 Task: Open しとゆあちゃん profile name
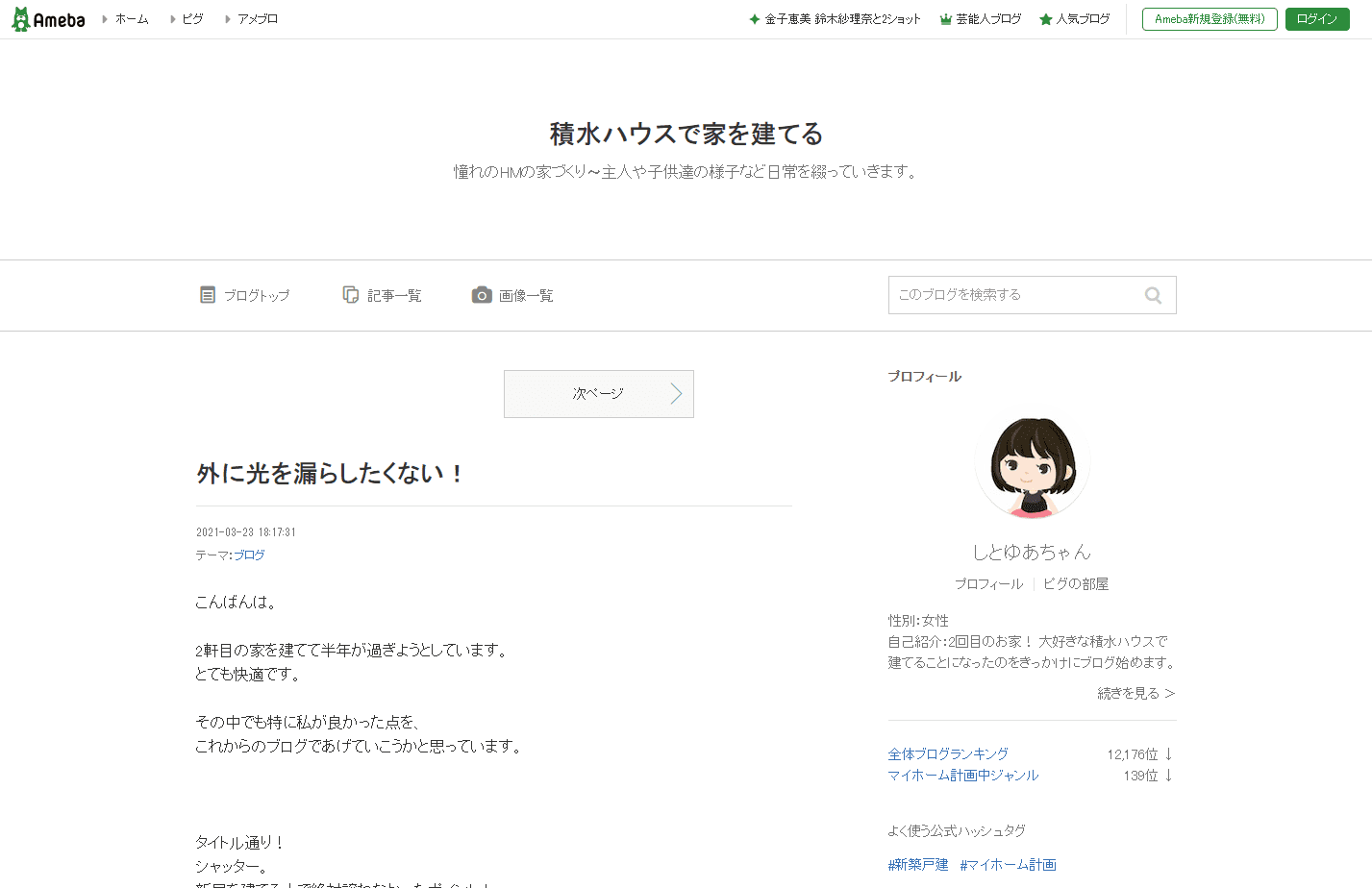[x=1032, y=552]
